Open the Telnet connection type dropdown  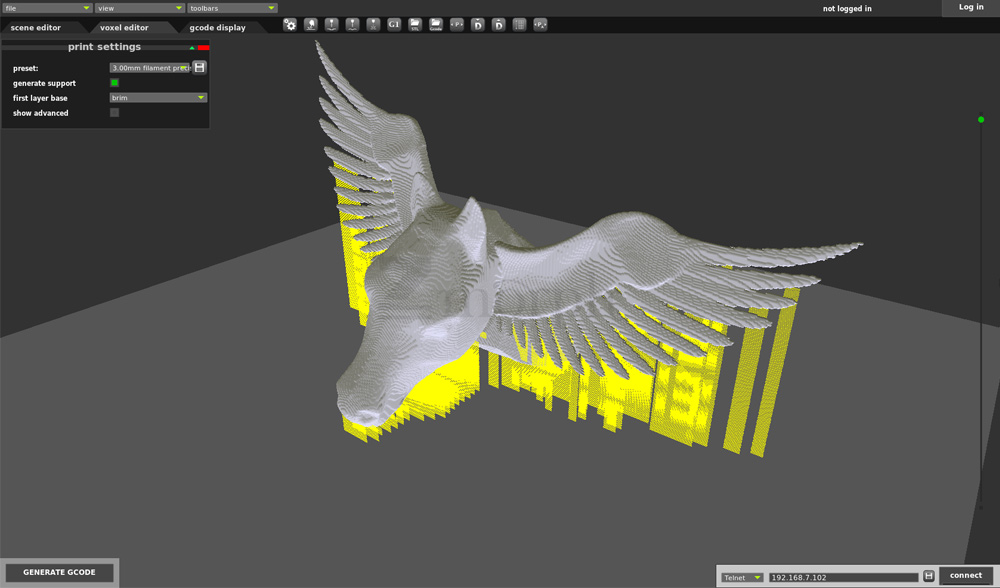(743, 577)
